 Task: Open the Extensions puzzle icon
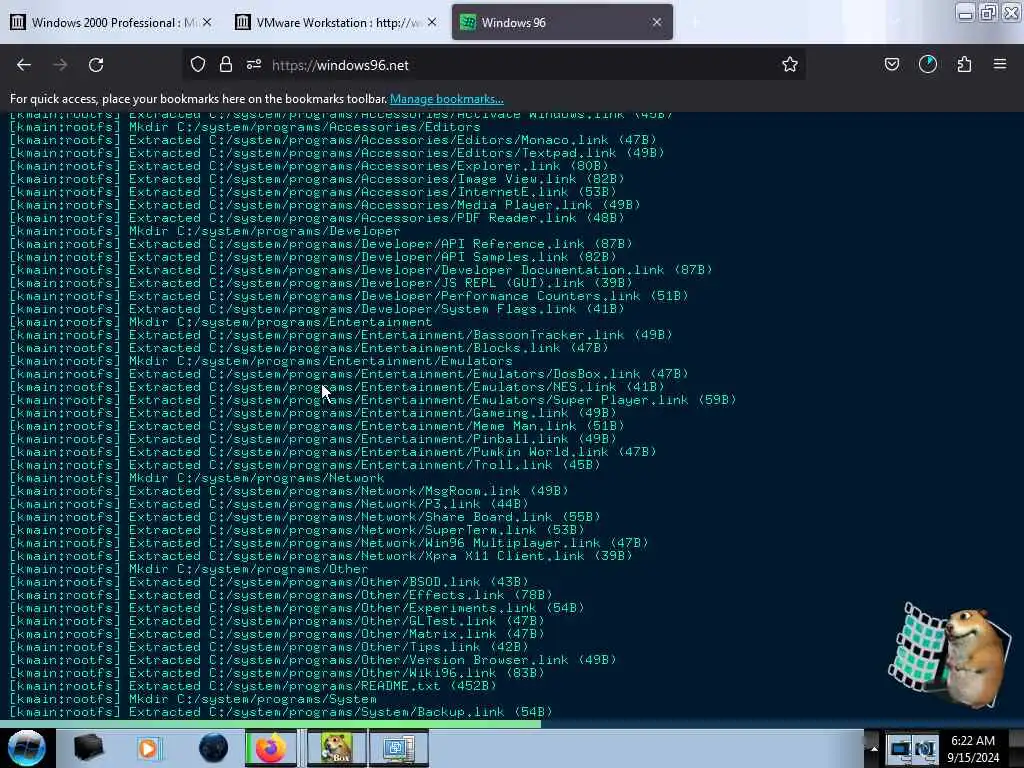click(964, 65)
